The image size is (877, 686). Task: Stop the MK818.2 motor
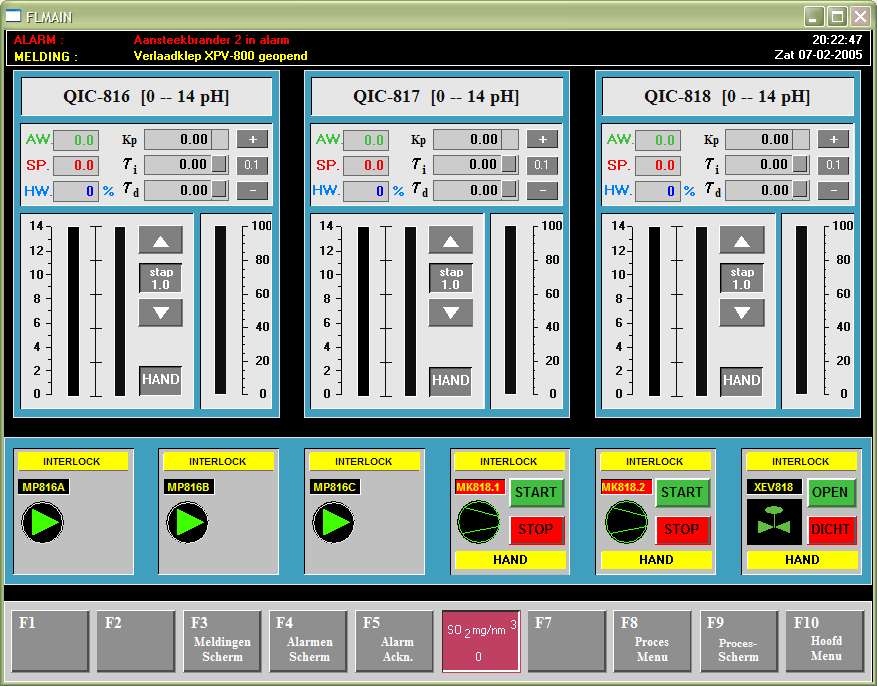(x=682, y=529)
